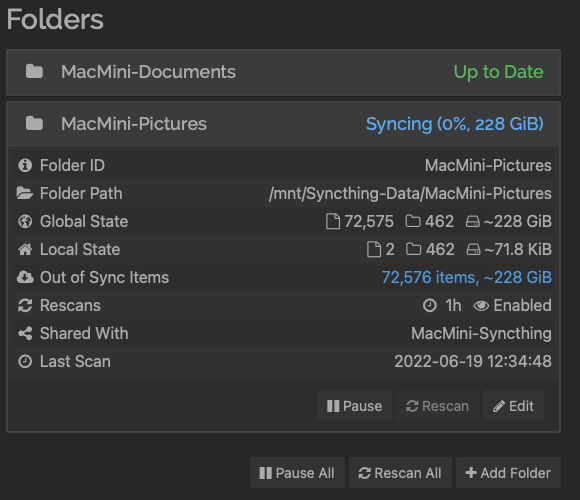Click the MacMini-Pictures folder icon
Image resolution: width=580 pixels, height=500 pixels.
(34, 124)
